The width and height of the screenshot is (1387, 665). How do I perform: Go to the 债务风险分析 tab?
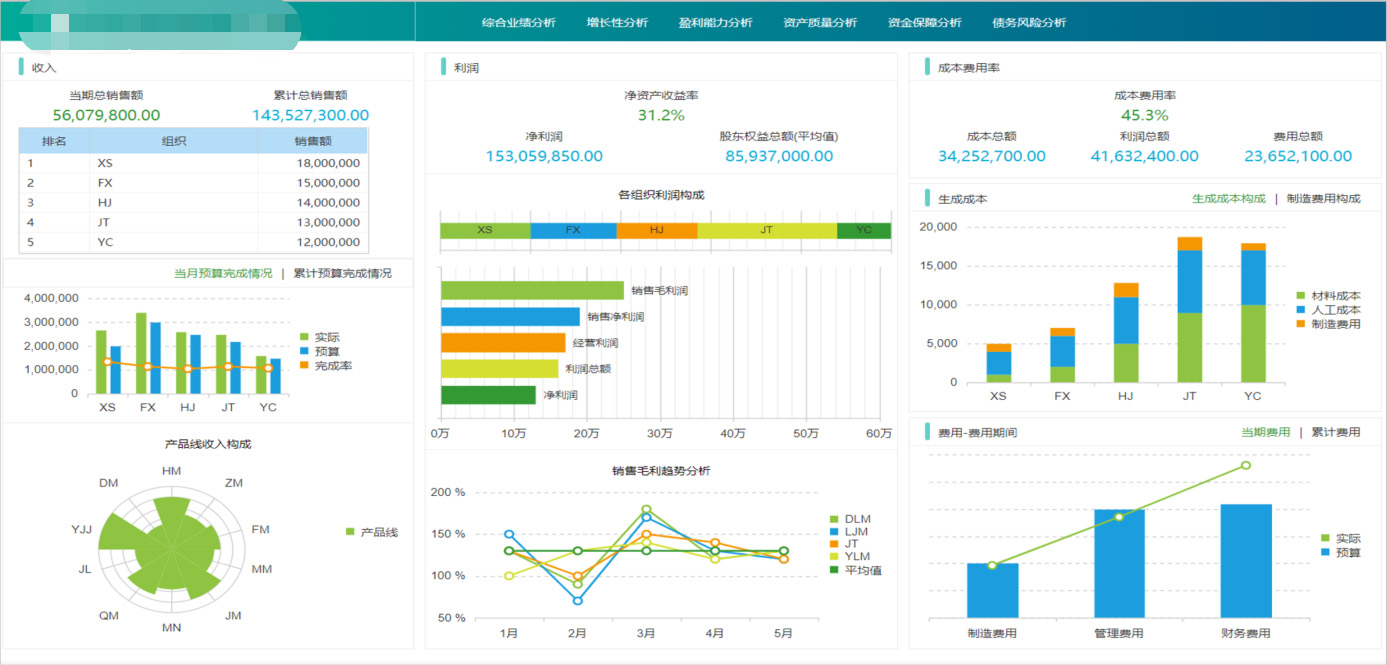[1029, 23]
